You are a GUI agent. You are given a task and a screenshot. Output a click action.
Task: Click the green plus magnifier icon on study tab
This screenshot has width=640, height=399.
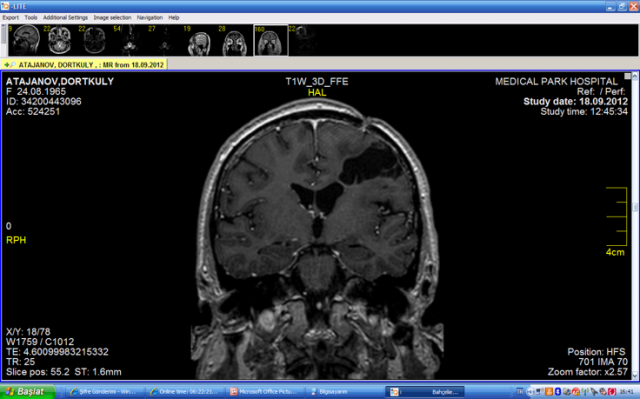point(9,65)
